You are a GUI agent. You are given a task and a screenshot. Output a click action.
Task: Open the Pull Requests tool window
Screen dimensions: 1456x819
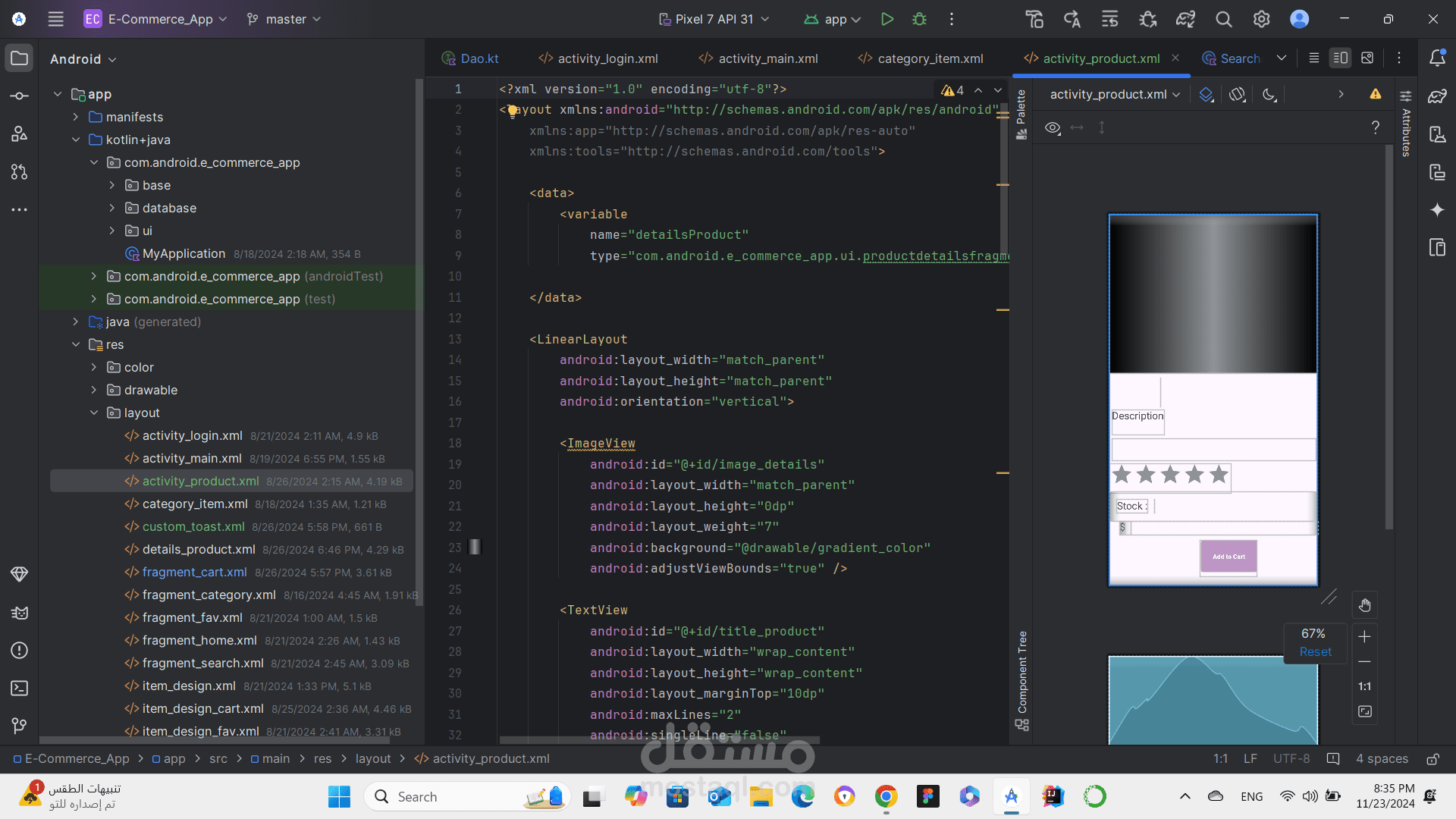(x=20, y=172)
